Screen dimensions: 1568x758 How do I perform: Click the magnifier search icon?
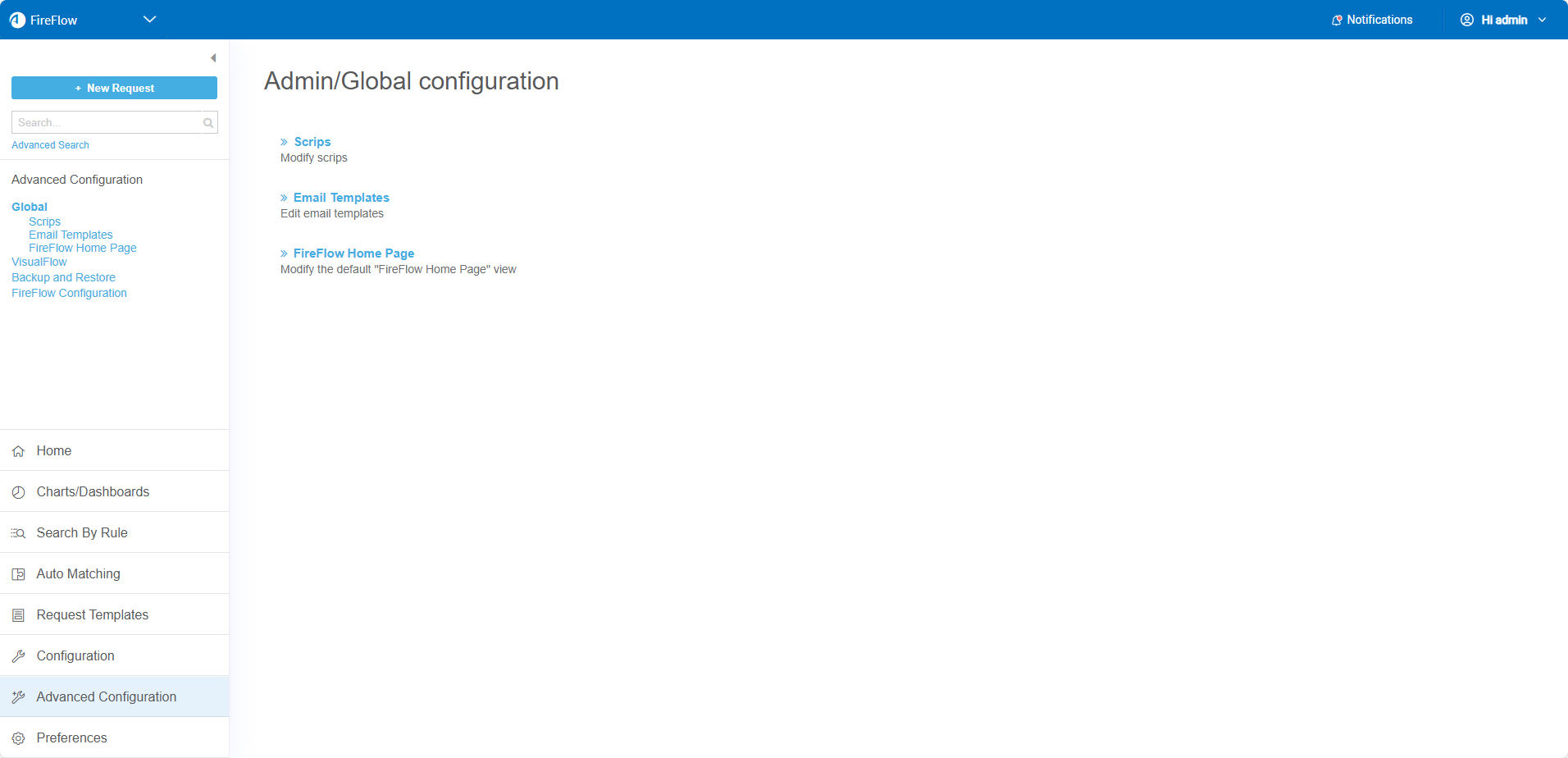tap(208, 123)
